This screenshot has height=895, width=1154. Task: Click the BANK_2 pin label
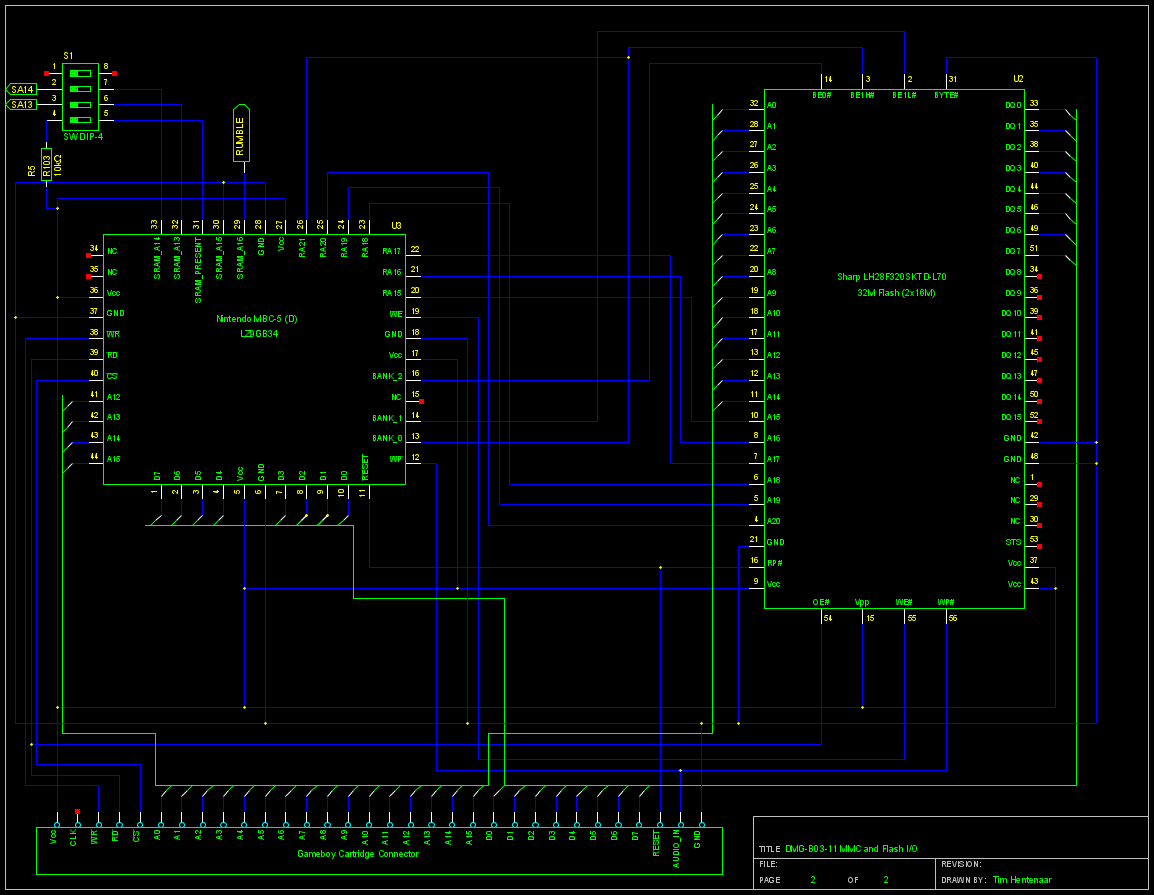click(387, 376)
